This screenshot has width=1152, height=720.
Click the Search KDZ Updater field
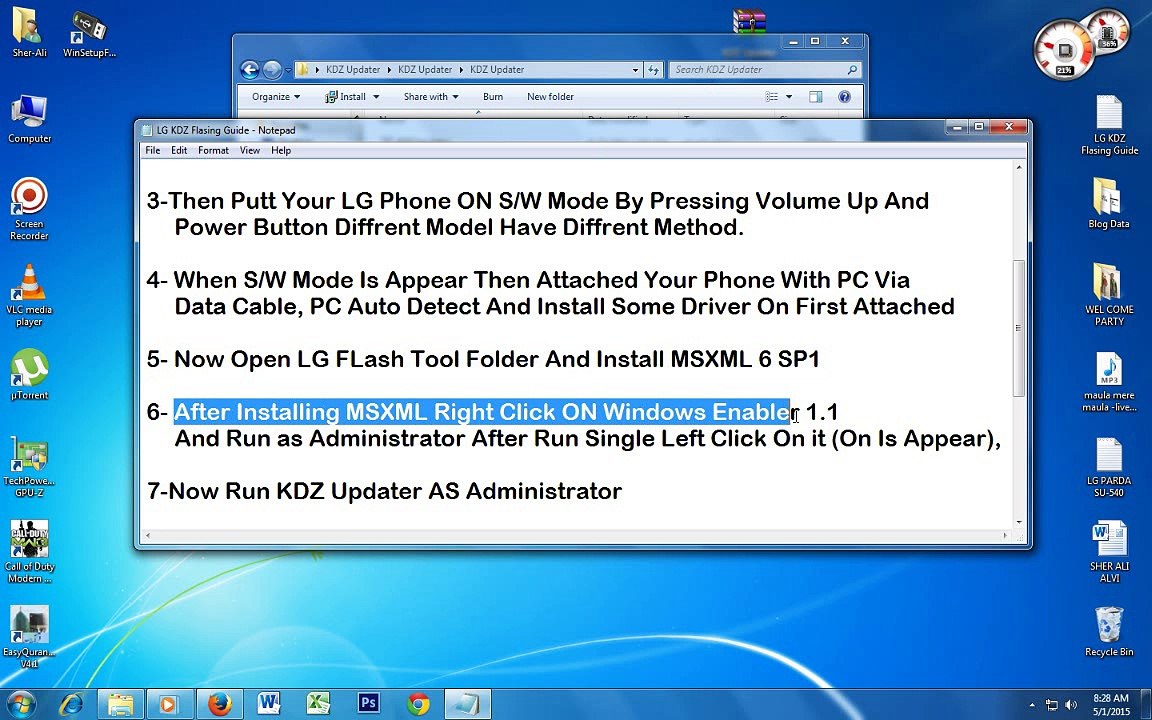click(x=764, y=70)
